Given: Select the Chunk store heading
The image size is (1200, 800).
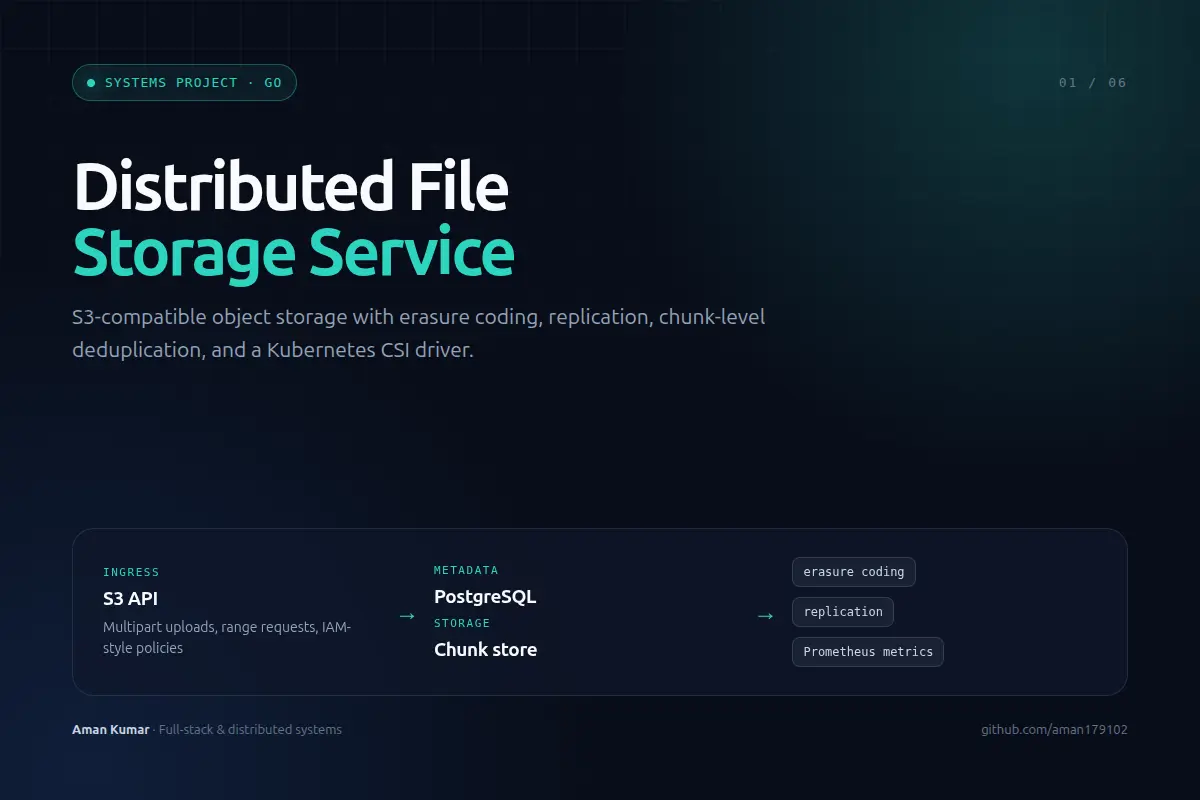Looking at the screenshot, I should point(485,650).
